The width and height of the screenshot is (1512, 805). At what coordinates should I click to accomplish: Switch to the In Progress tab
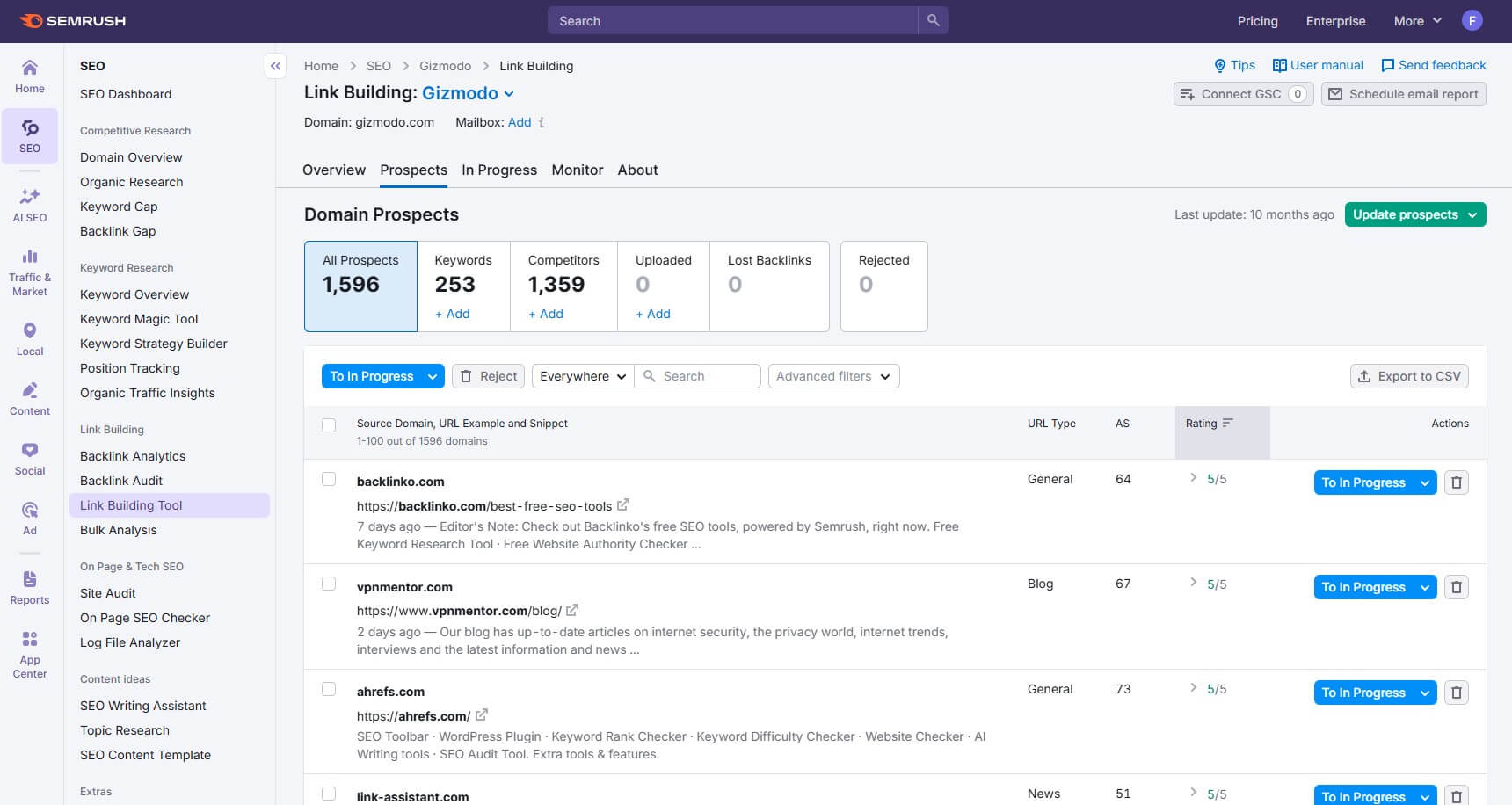[499, 170]
